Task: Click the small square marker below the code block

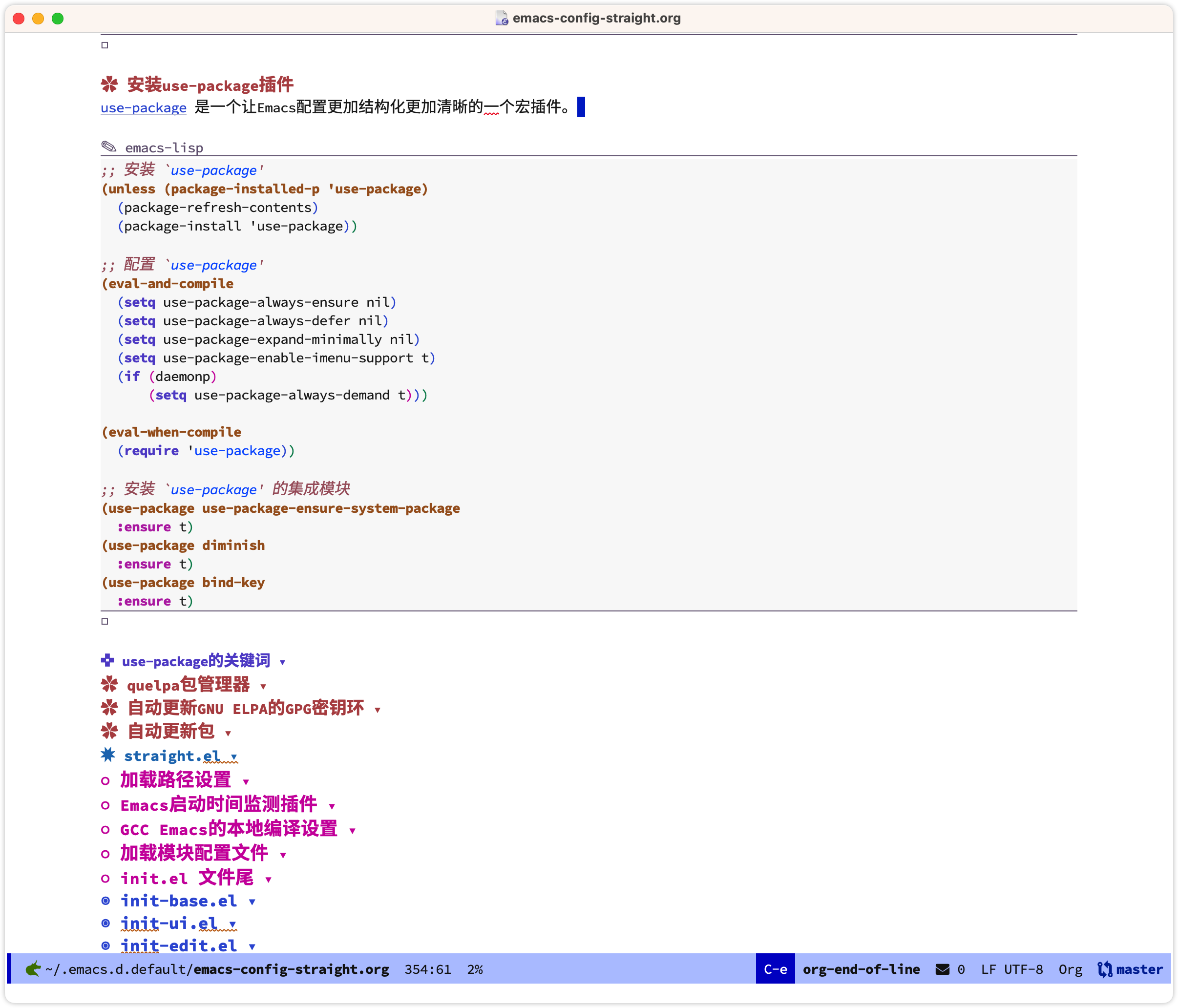Action: click(x=105, y=621)
